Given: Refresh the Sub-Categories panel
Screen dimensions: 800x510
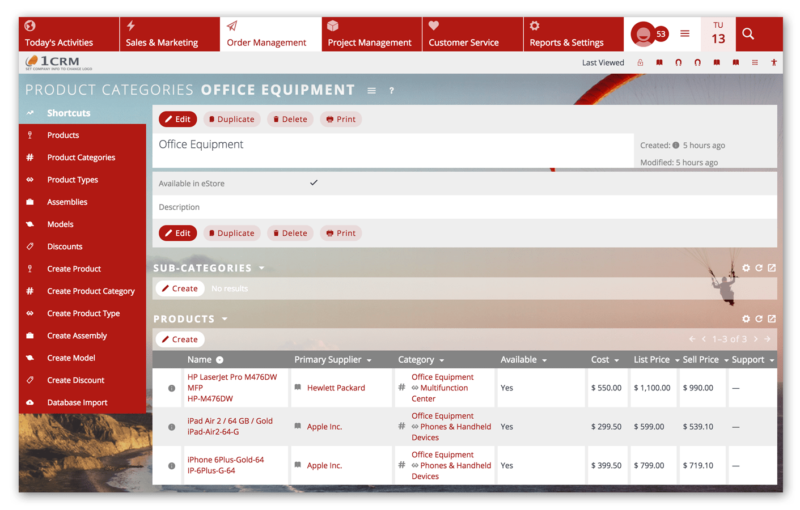Looking at the screenshot, I should tap(759, 268).
